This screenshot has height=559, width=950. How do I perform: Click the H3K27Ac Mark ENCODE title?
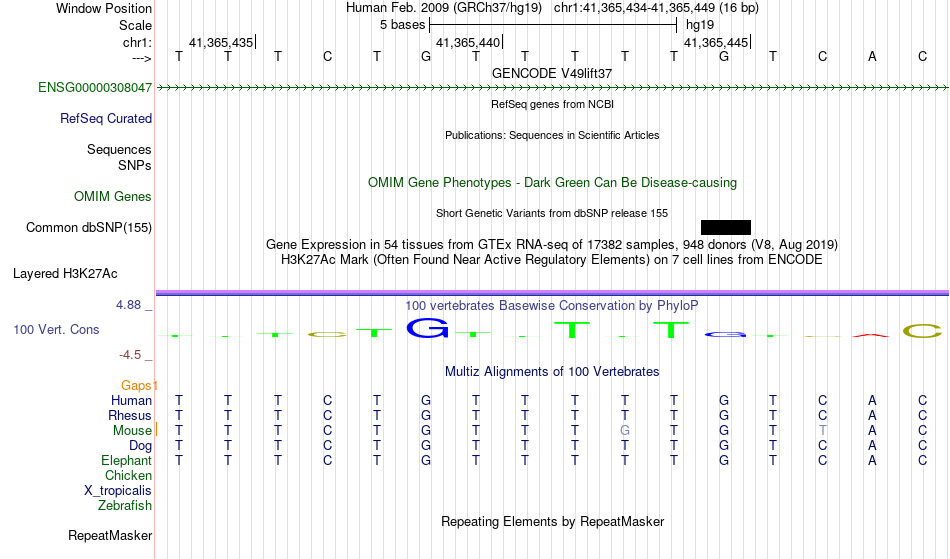tap(552, 260)
